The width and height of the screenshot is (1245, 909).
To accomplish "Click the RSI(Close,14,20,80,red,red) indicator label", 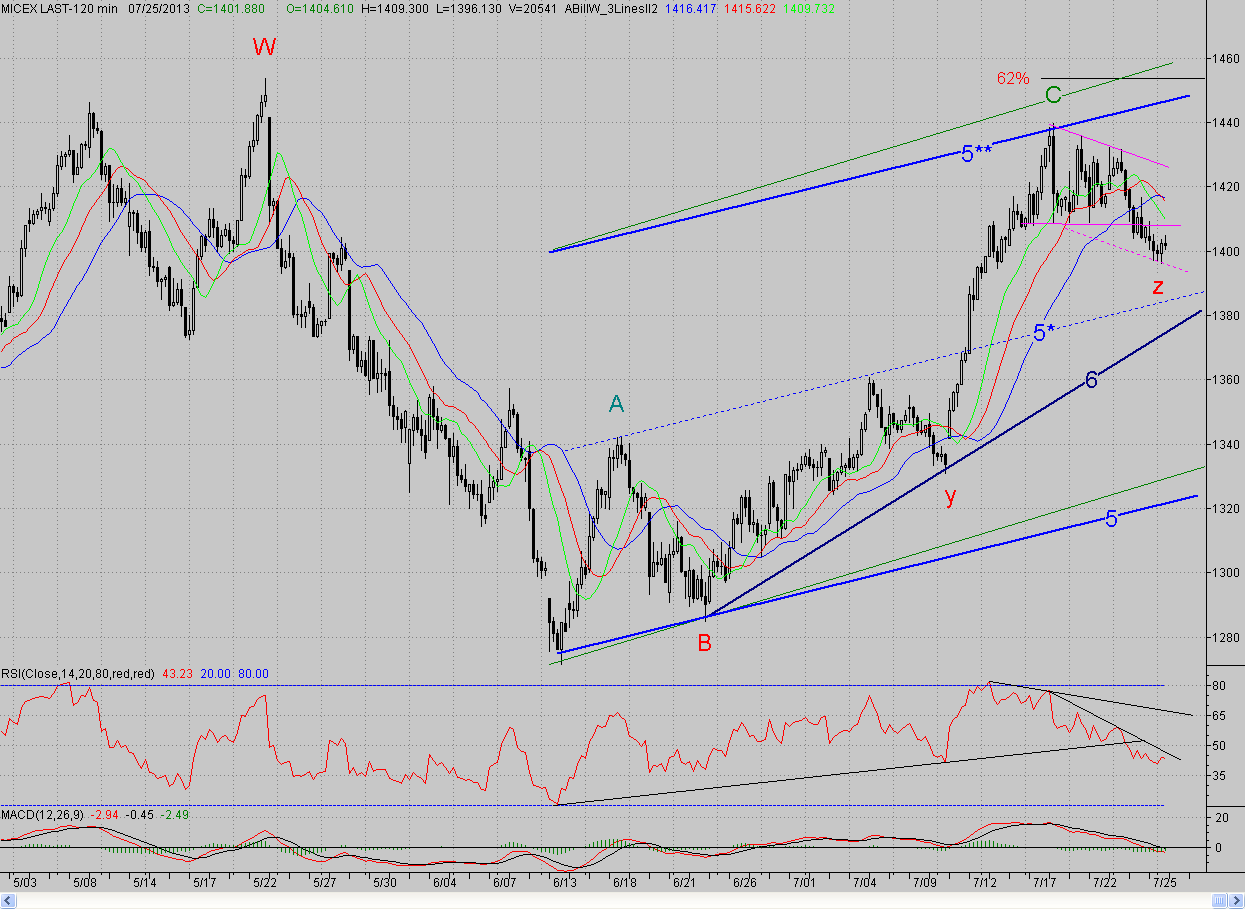I will [x=77, y=675].
